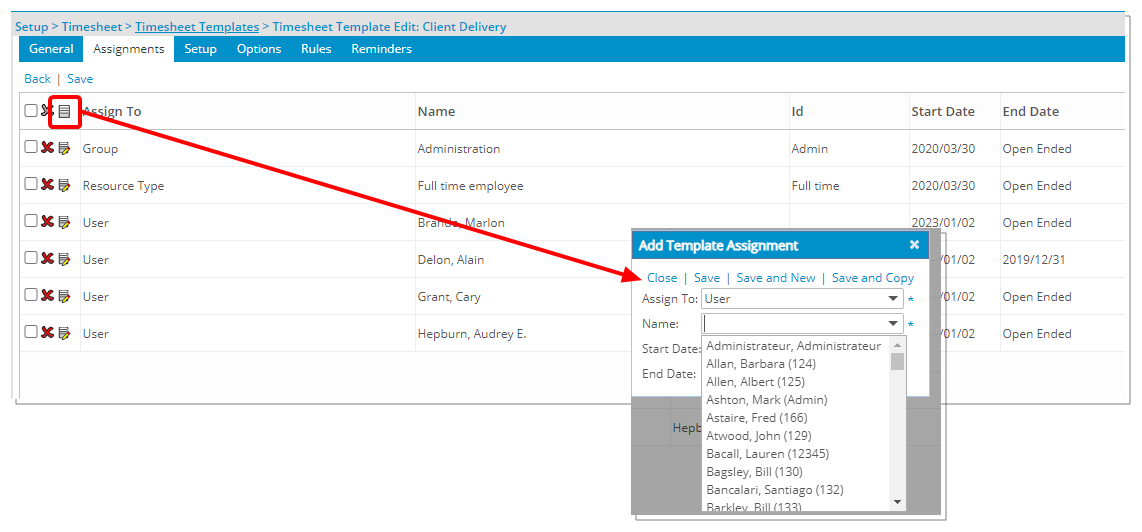Image resolution: width=1142 pixels, height=532 pixels.
Task: Check the Grant, Cary row checkbox
Action: point(31,296)
